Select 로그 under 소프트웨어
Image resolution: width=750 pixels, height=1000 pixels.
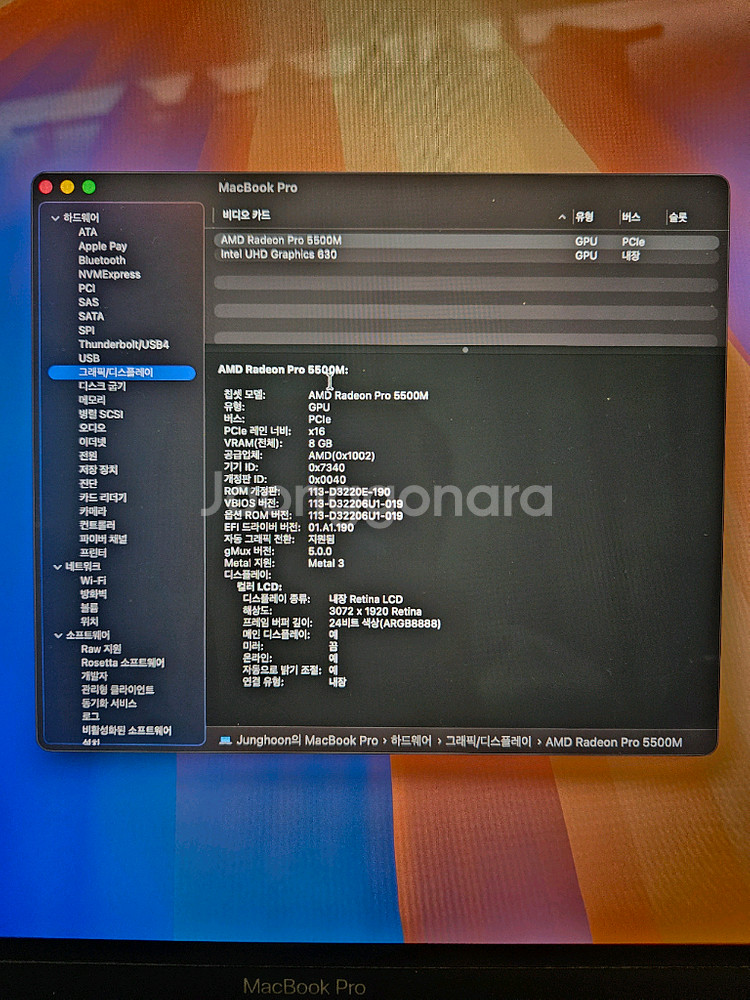pyautogui.click(x=91, y=717)
